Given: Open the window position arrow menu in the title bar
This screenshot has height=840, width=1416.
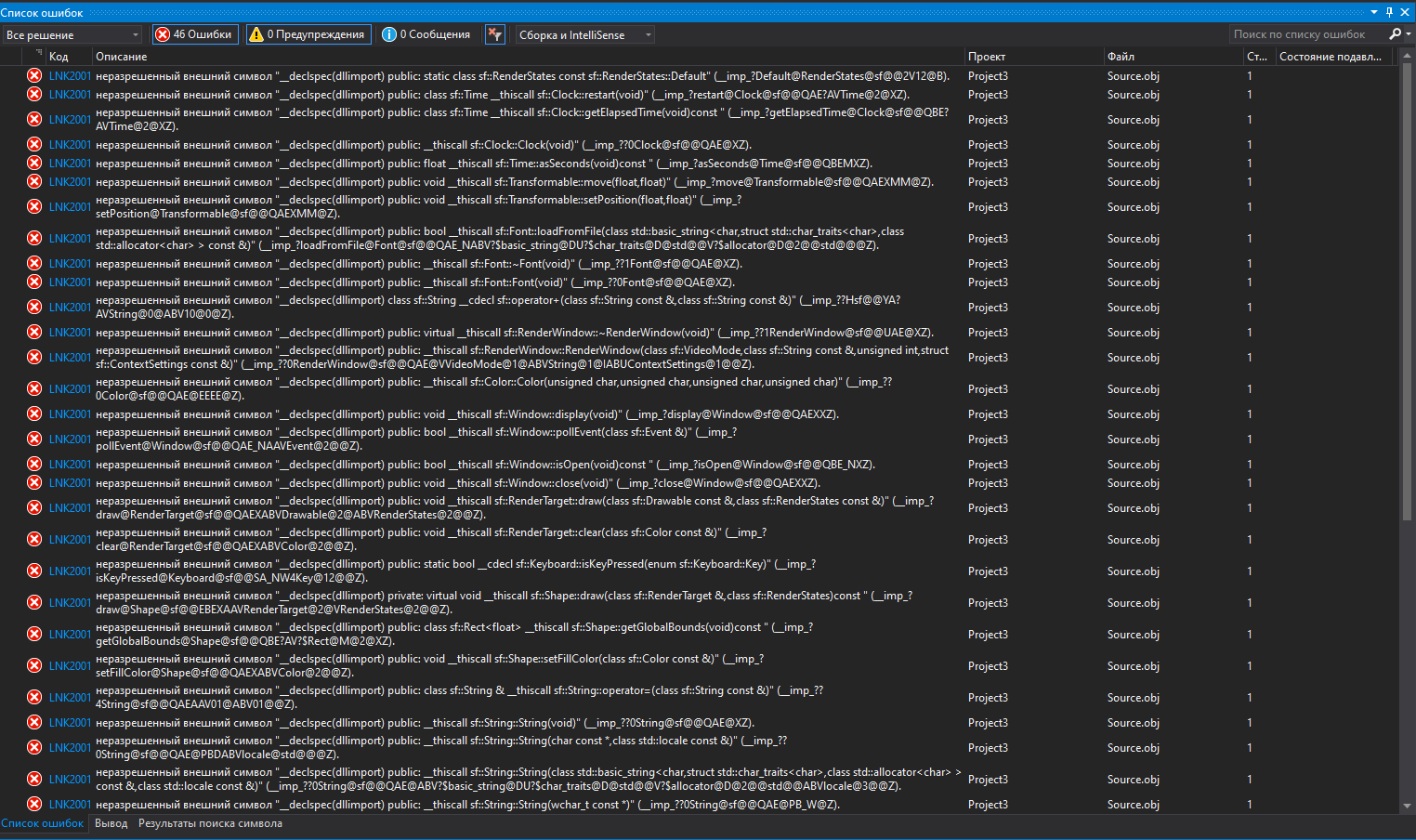Looking at the screenshot, I should 1374,12.
